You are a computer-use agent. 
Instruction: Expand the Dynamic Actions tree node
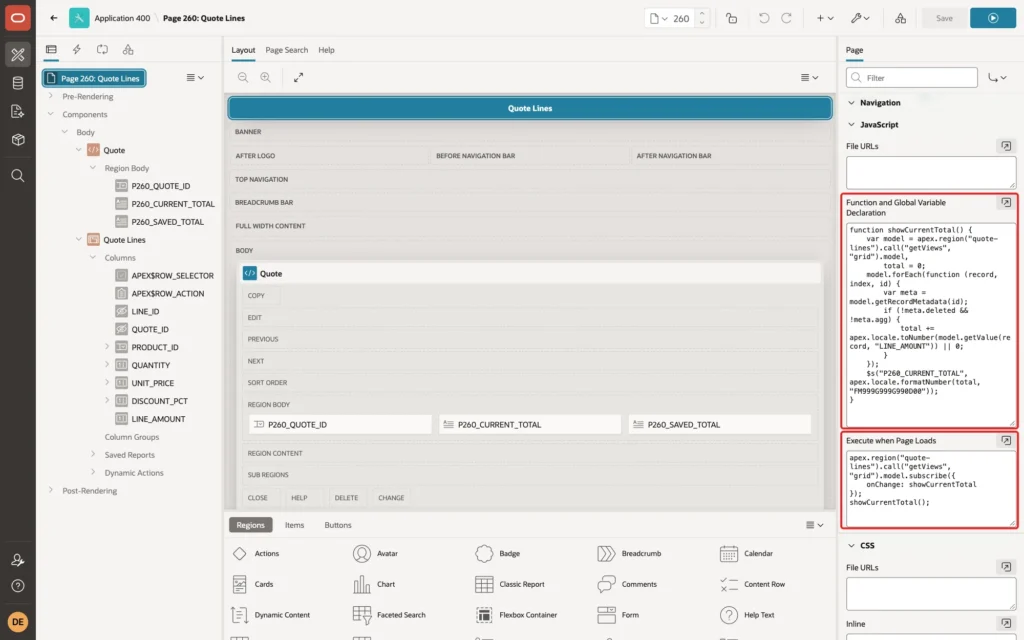(93, 472)
